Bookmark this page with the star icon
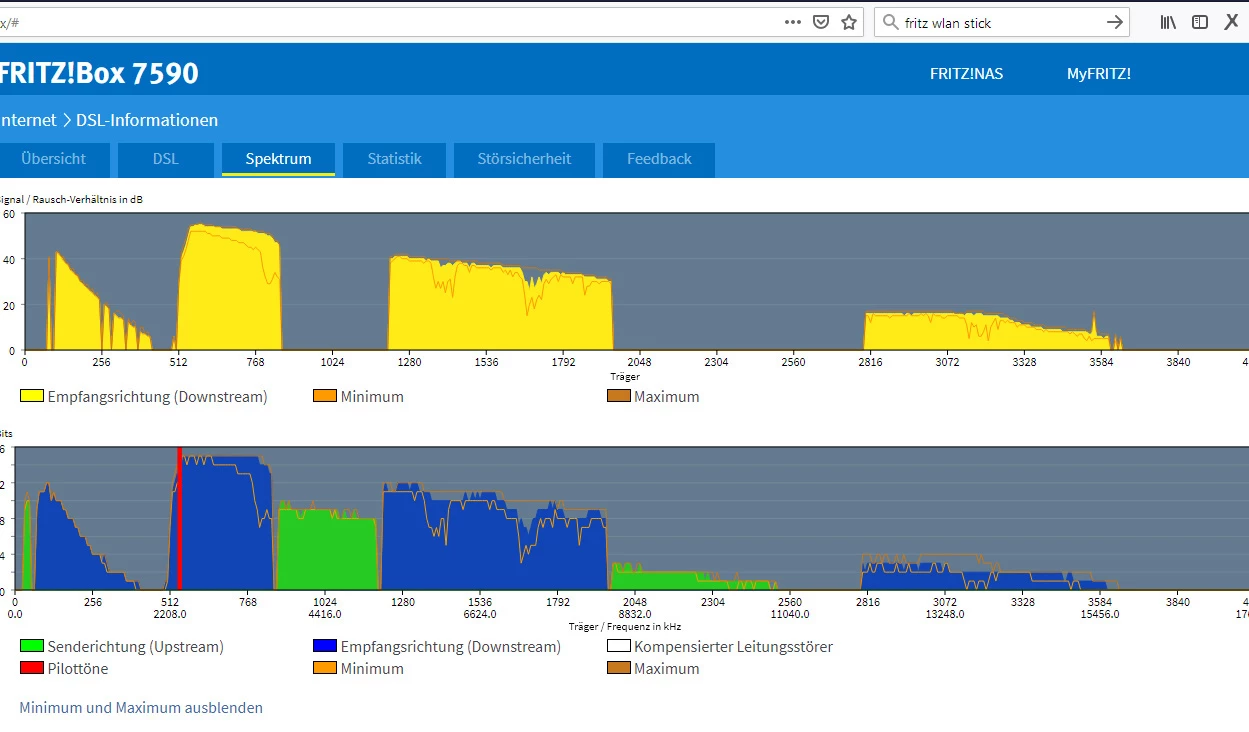The width and height of the screenshot is (1249, 732). coord(849,22)
